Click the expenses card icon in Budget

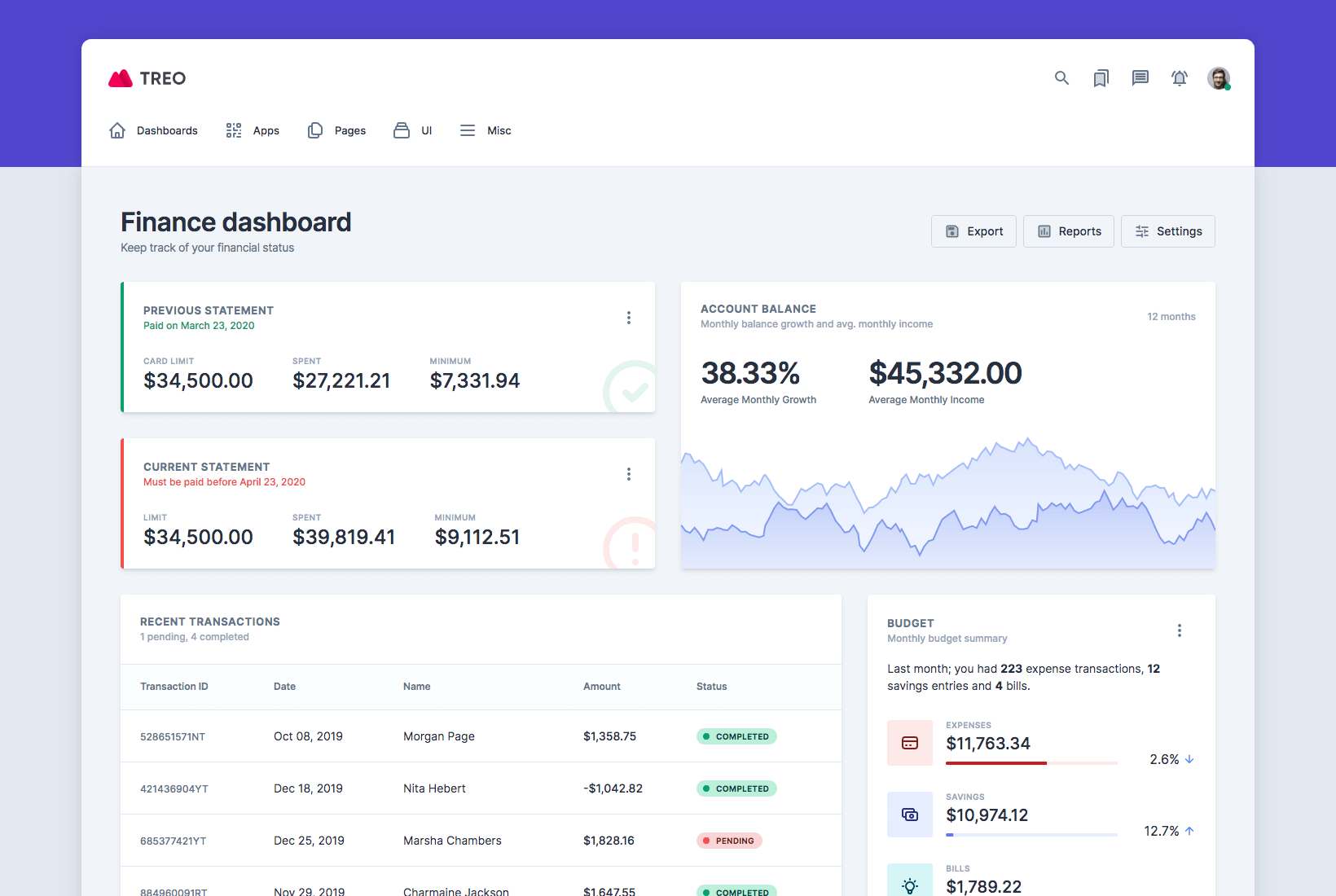click(910, 743)
